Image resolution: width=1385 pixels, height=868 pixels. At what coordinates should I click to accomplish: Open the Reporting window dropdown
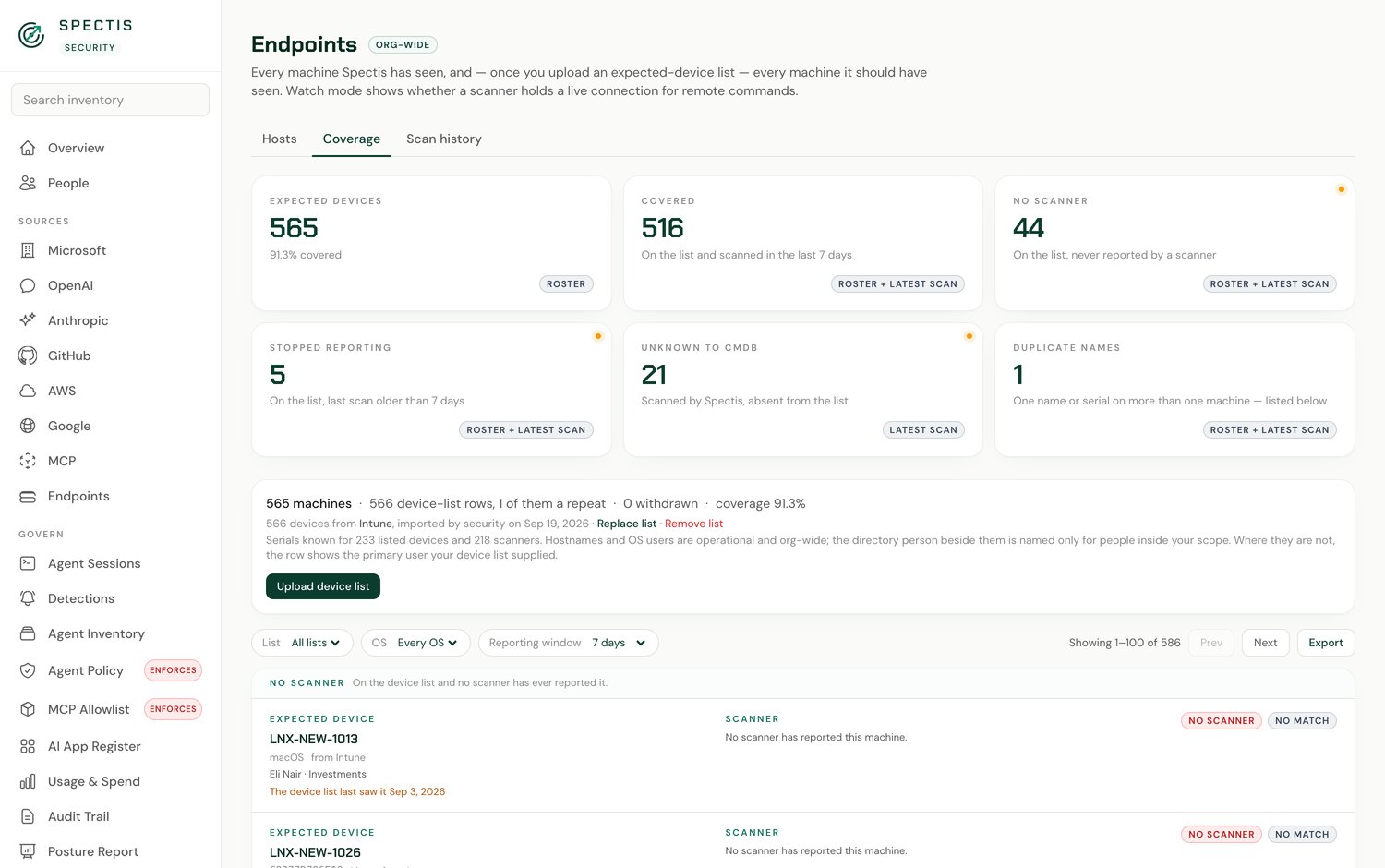point(568,643)
